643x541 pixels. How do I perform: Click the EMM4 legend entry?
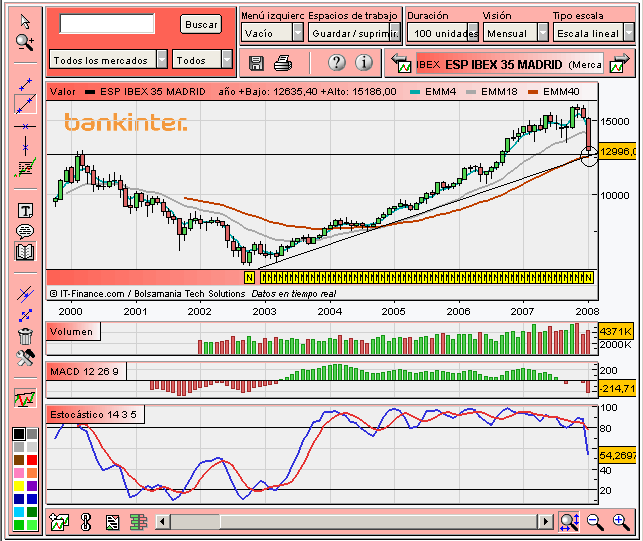(x=433, y=91)
